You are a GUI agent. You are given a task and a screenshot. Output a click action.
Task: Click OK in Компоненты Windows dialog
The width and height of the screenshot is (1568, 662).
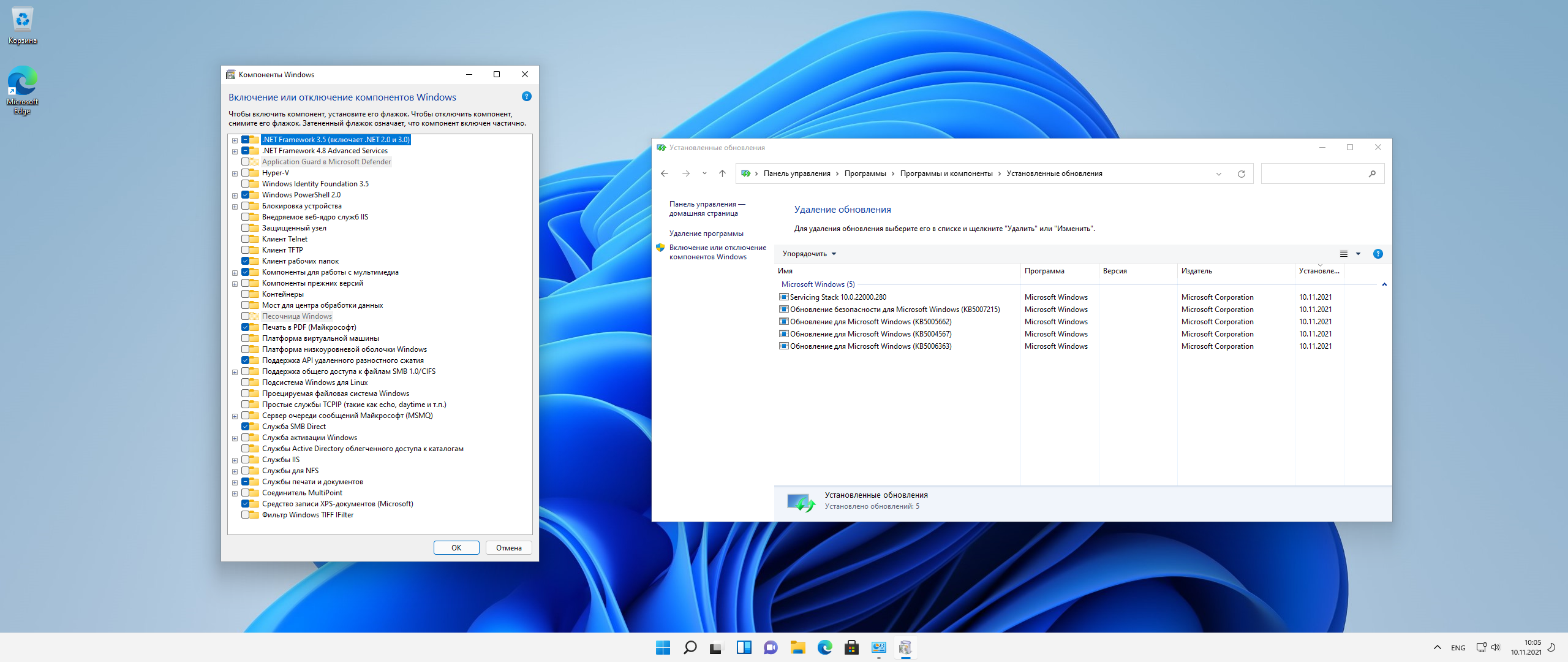(x=456, y=548)
